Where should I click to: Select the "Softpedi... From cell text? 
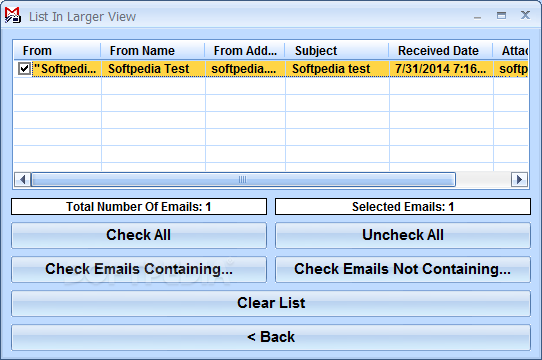tap(65, 68)
